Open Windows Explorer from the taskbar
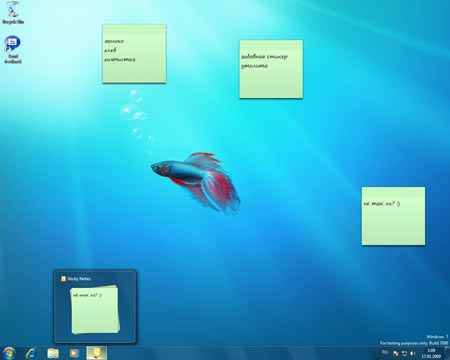This screenshot has width=450, height=360. coord(53,353)
